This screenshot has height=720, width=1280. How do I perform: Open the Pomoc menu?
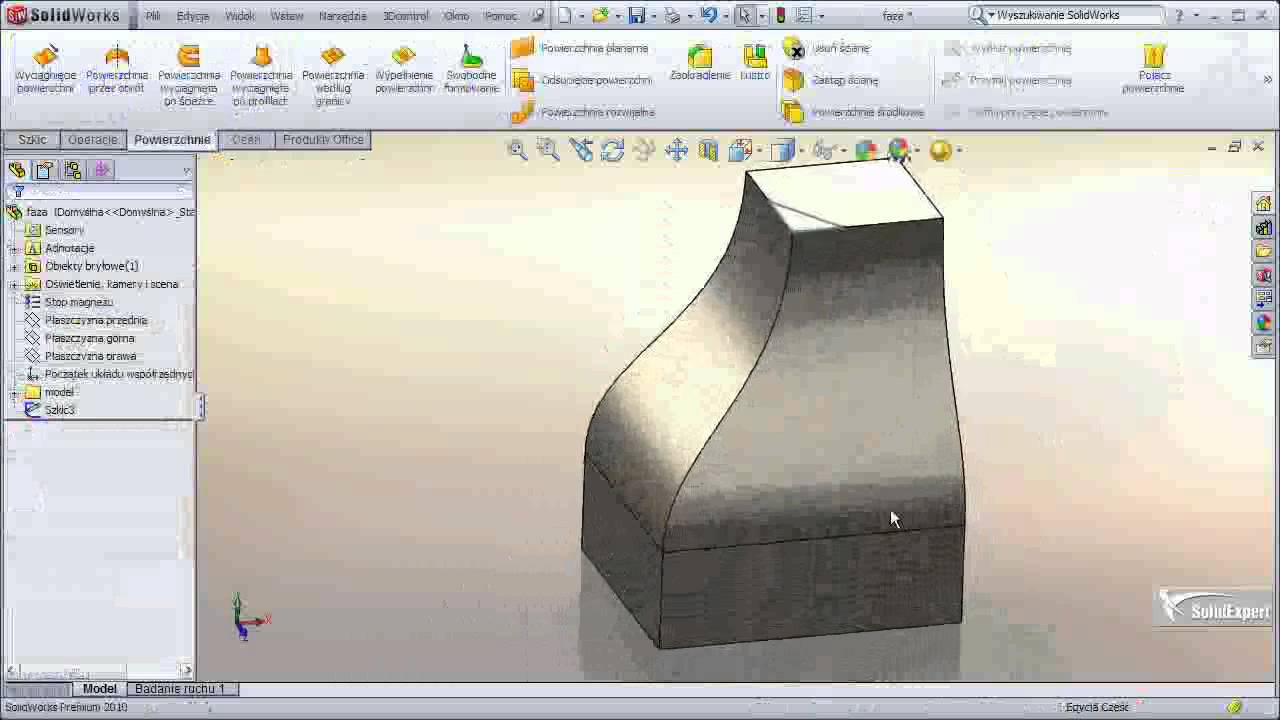tap(500, 16)
